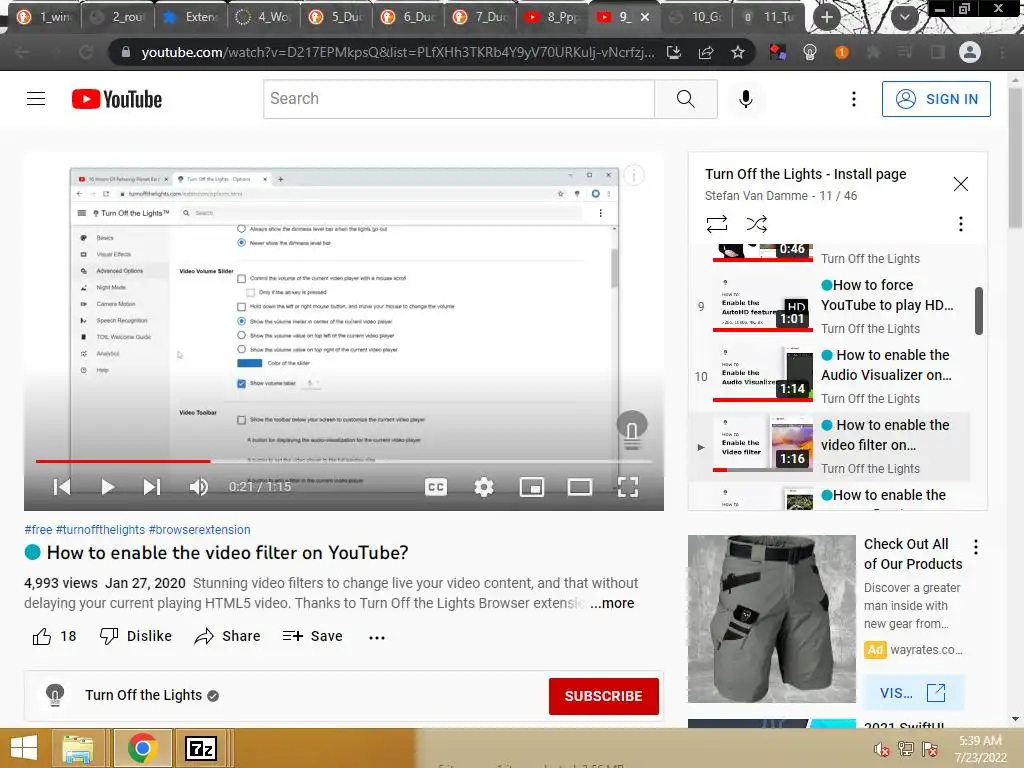Share the video
The width and height of the screenshot is (1024, 768).
pos(227,636)
